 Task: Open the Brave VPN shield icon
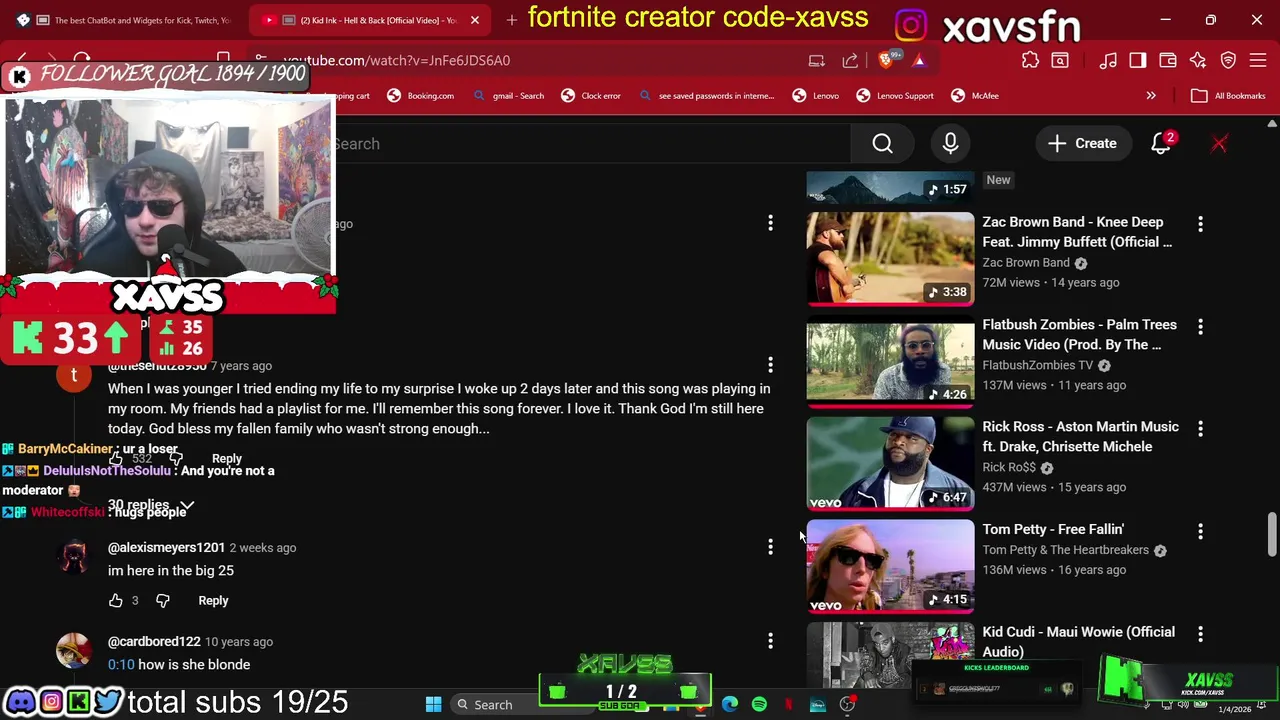tap(1228, 61)
